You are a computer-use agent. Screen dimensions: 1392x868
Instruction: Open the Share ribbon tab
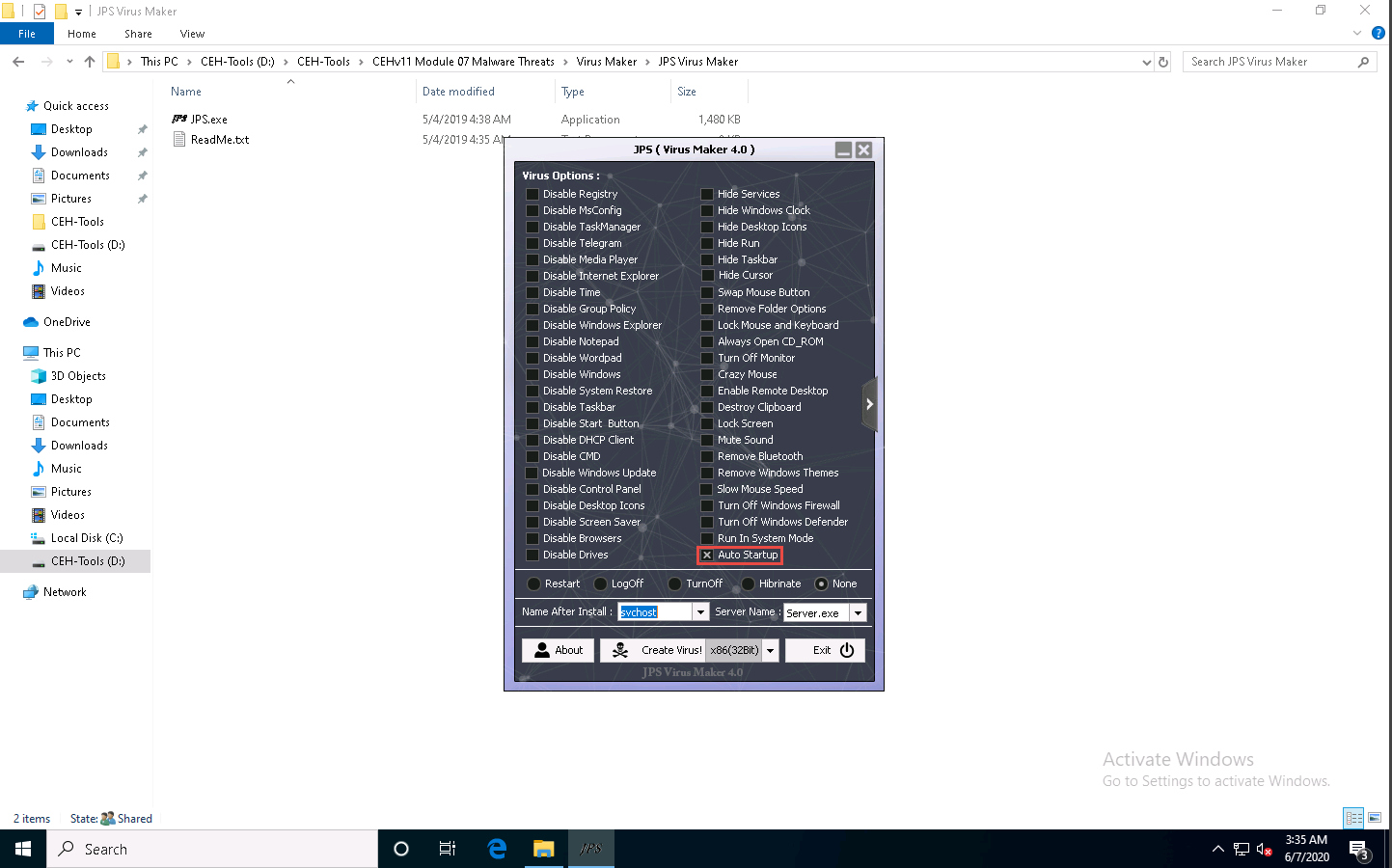pos(138,34)
